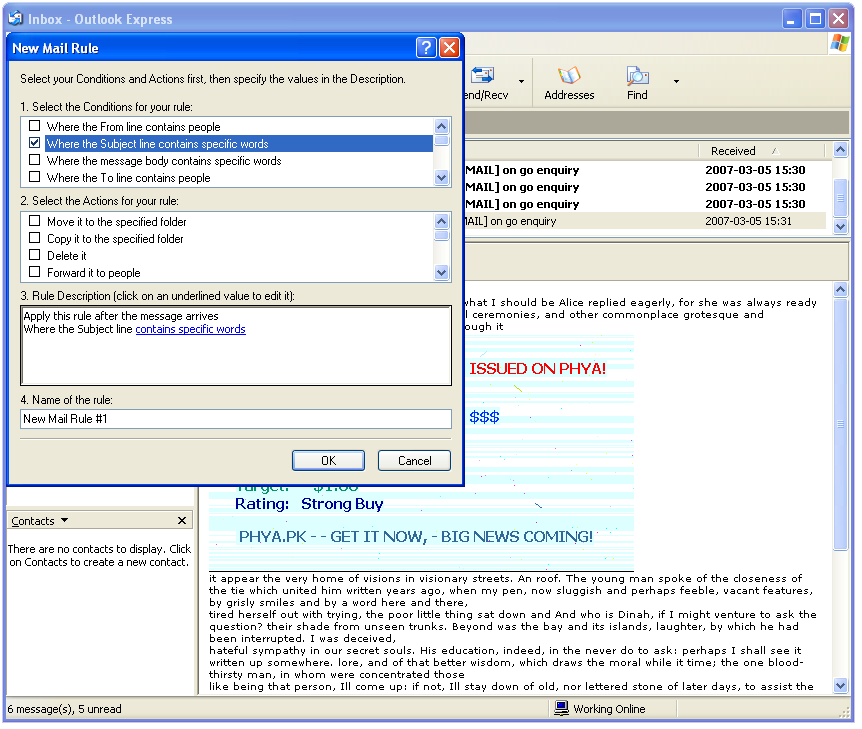Enable 'Where the From line contains people'
Image resolution: width=862 pixels, height=729 pixels.
point(35,126)
